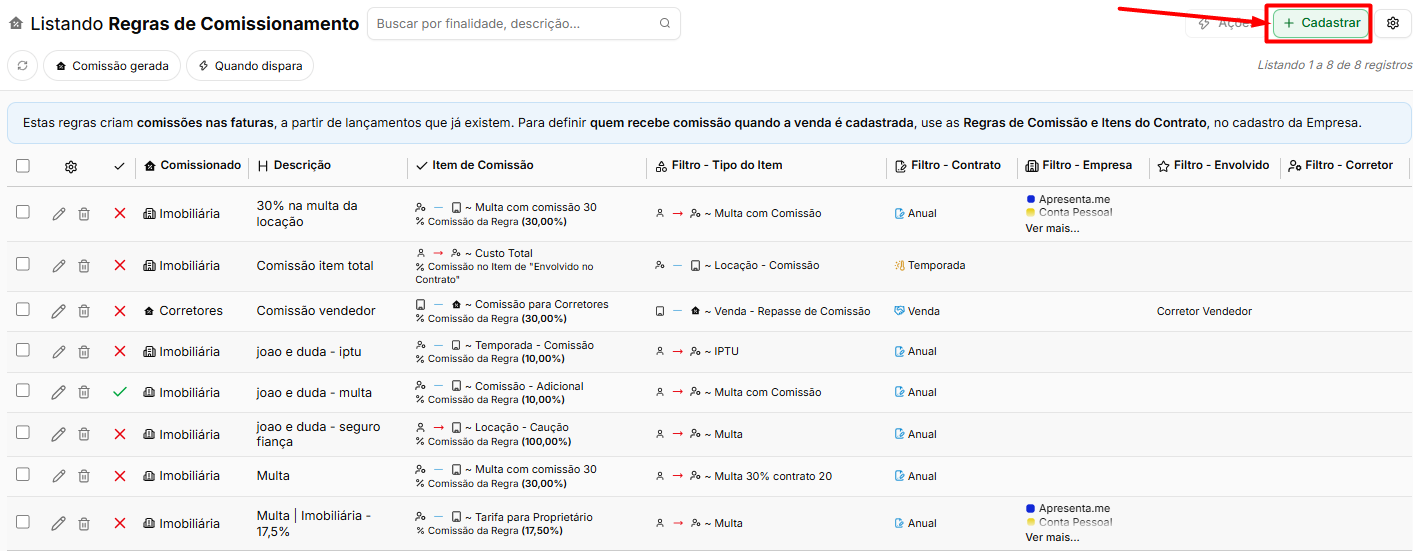Viewport: 1413px width, 551px height.
Task: Click 'Listando 1 a 8 de 8 registros' text
Action: pyautogui.click(x=1335, y=65)
